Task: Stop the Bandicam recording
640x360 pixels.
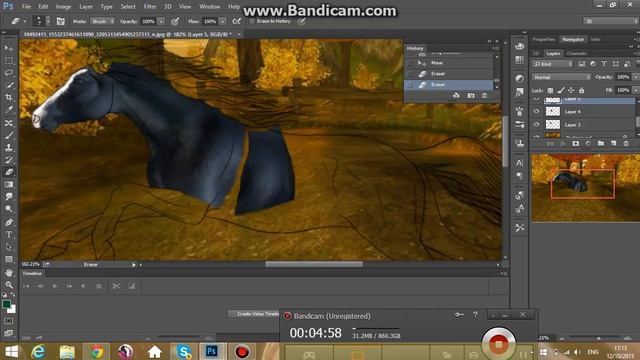Action: click(x=498, y=344)
